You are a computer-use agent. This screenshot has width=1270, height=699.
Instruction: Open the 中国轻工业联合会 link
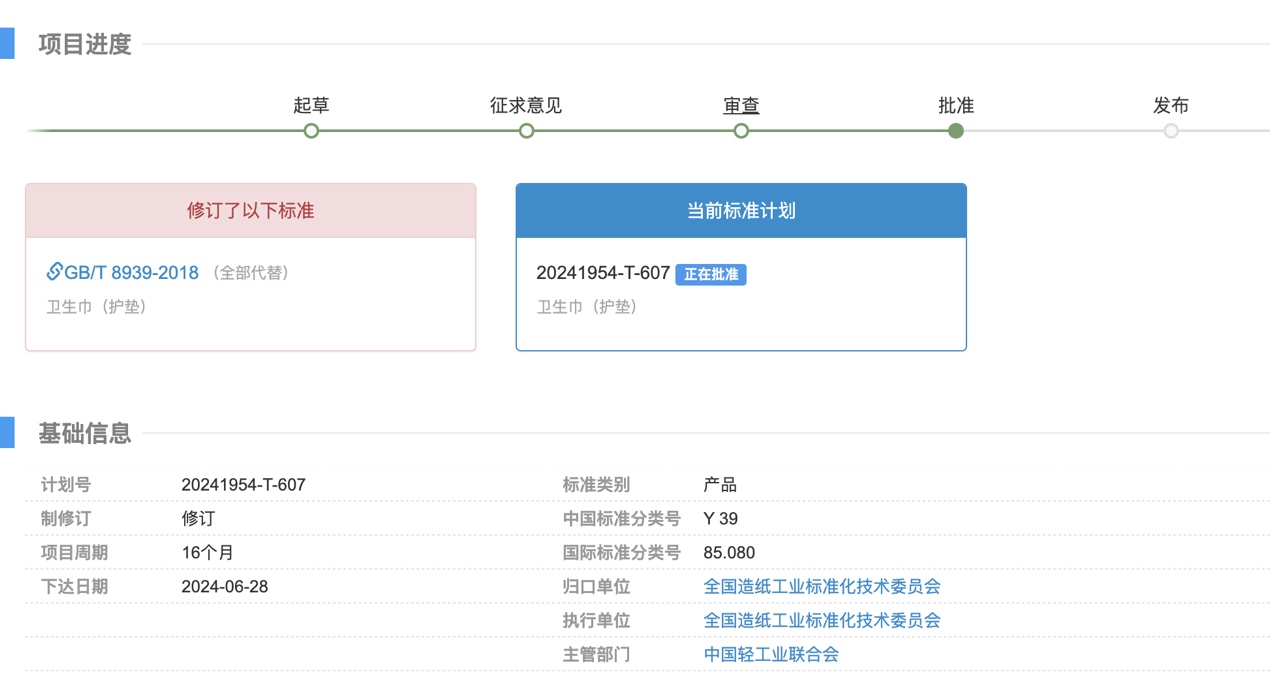773,655
